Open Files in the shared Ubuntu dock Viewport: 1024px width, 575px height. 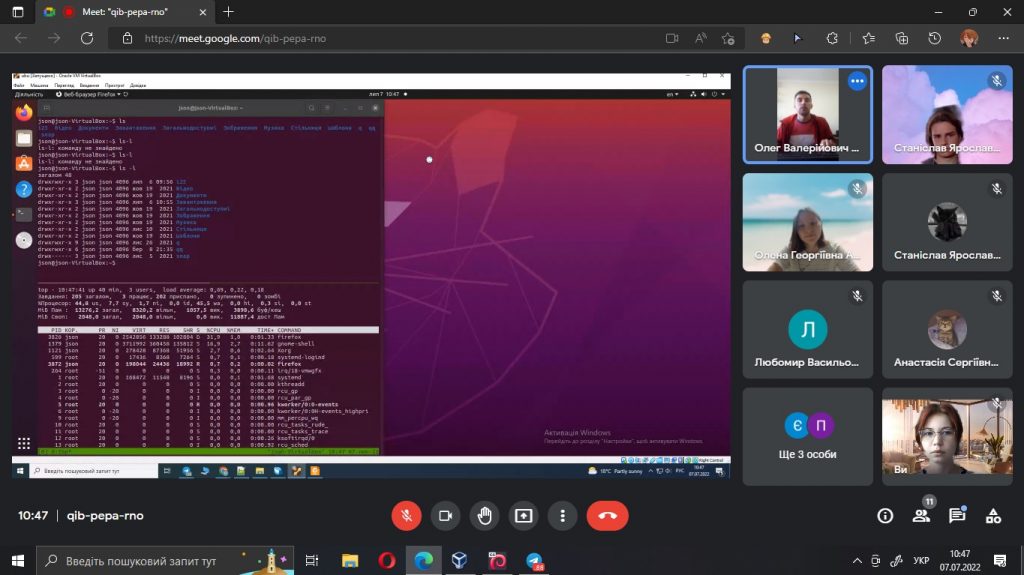[24, 138]
